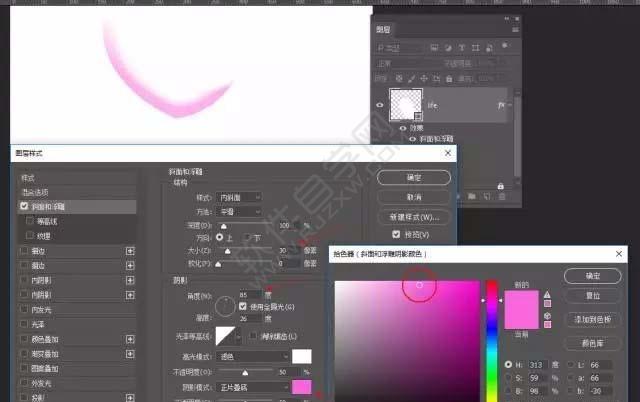Image resolution: width=640 pixels, height=402 pixels.
Task: Click the angle dial in 阴影 section
Action: click(x=225, y=306)
